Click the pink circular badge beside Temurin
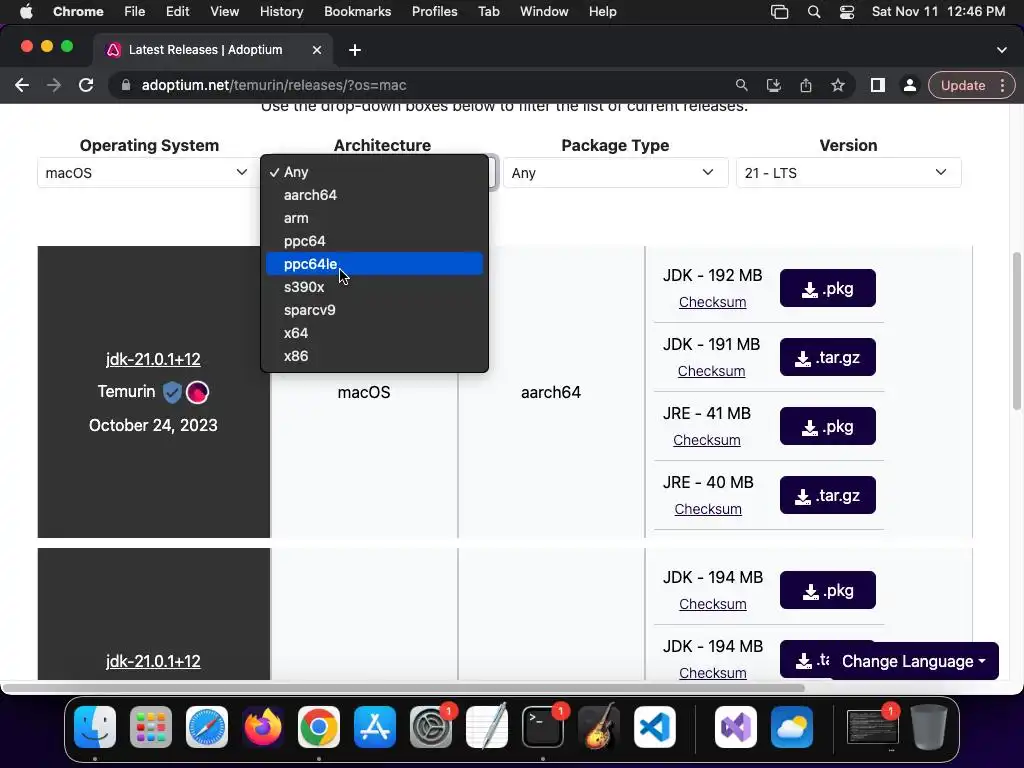Viewport: 1024px width, 768px height. coord(197,392)
